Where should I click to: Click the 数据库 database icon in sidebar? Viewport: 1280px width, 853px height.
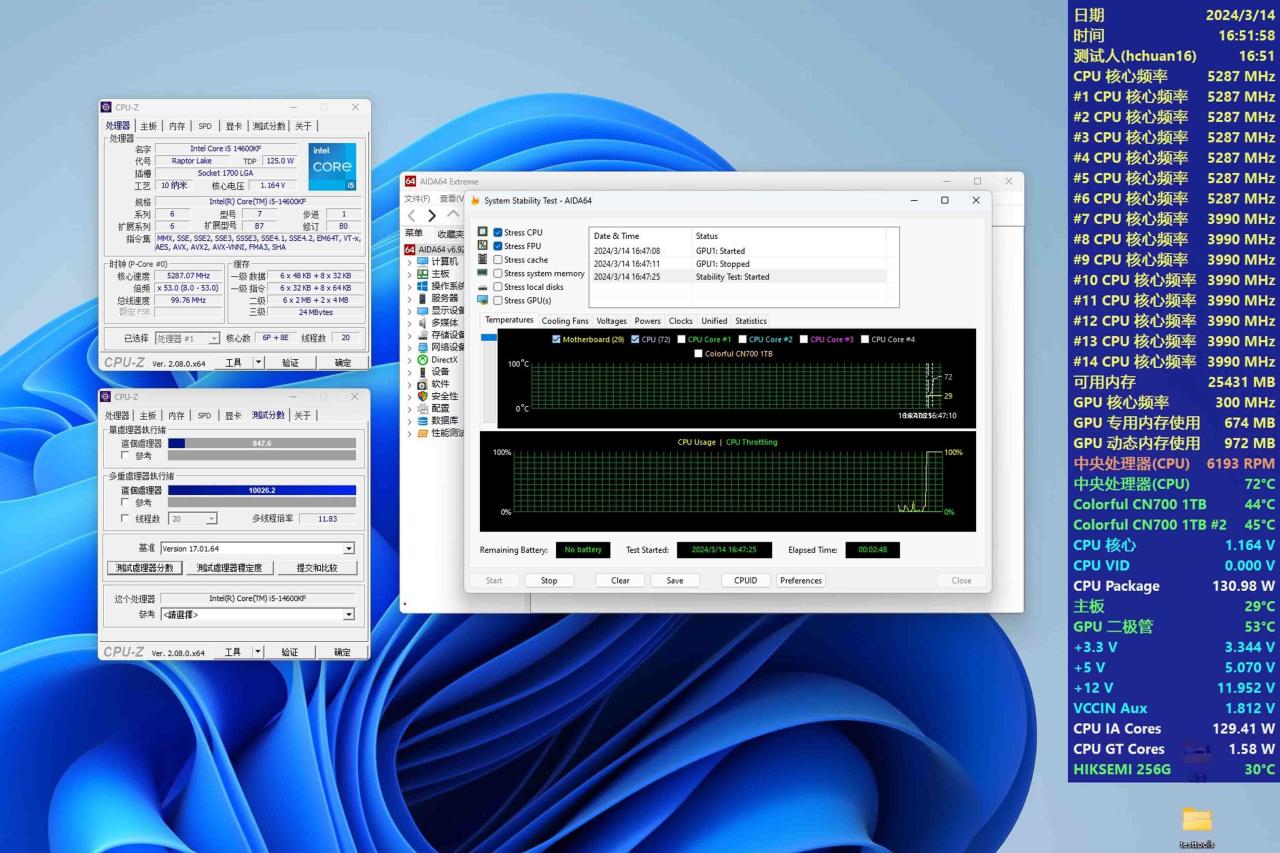point(423,421)
